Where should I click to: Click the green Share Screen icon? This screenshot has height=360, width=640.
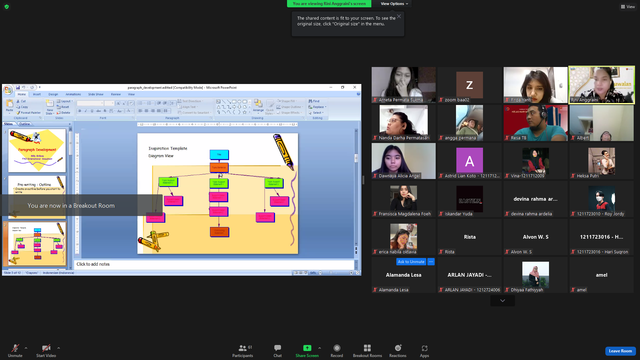point(307,348)
